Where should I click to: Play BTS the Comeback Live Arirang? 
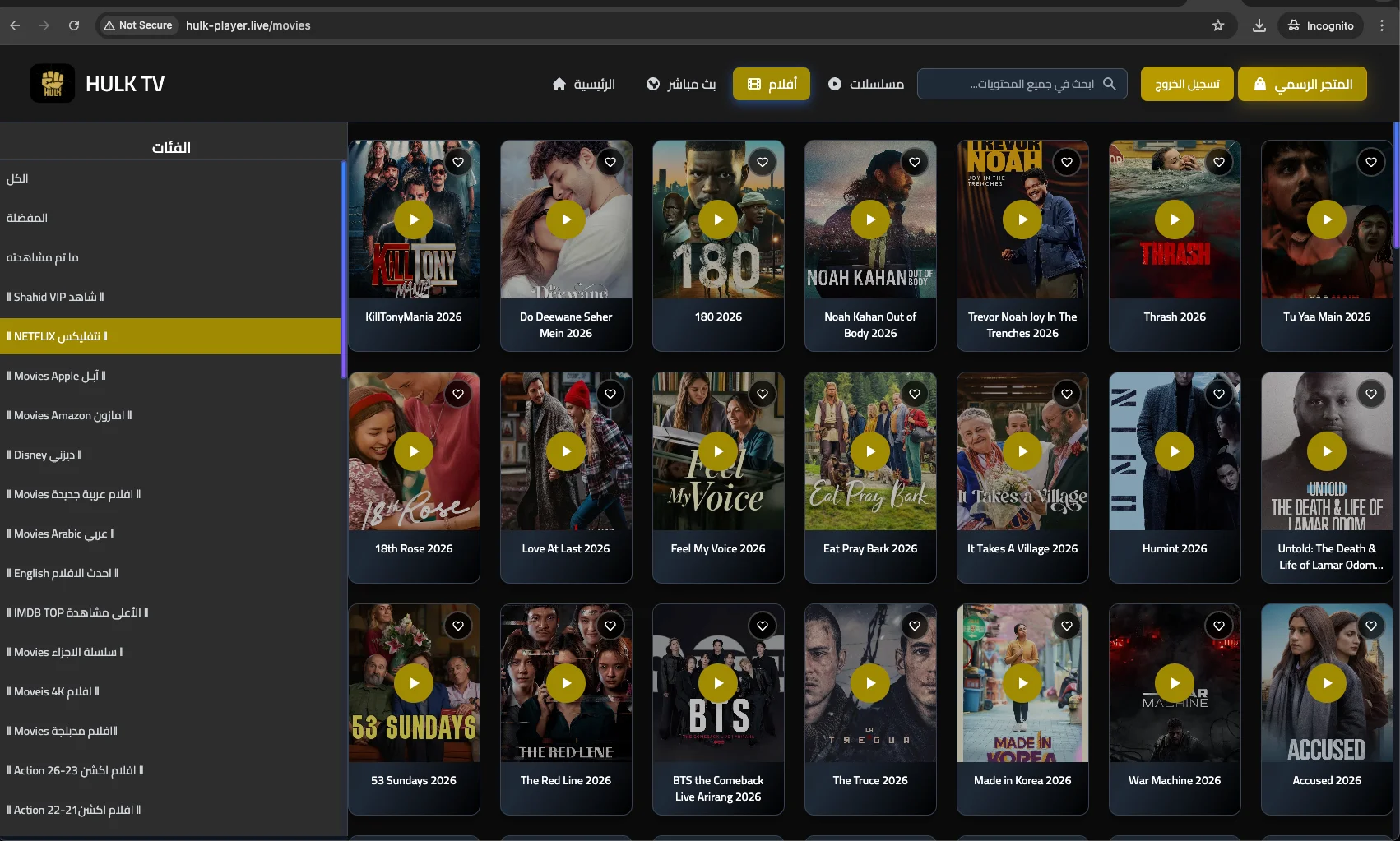pyautogui.click(x=718, y=683)
